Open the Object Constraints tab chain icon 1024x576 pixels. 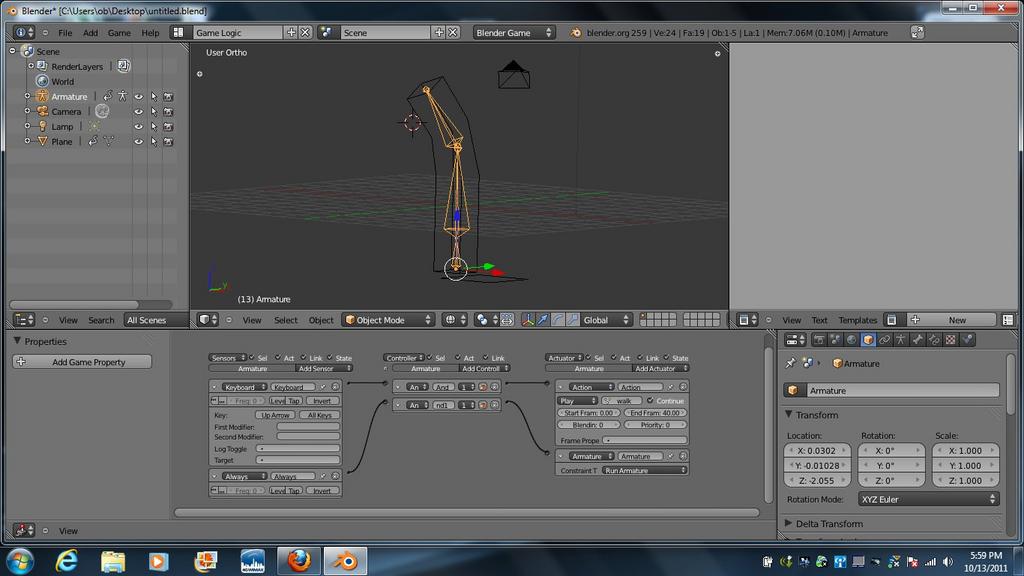[x=884, y=340]
